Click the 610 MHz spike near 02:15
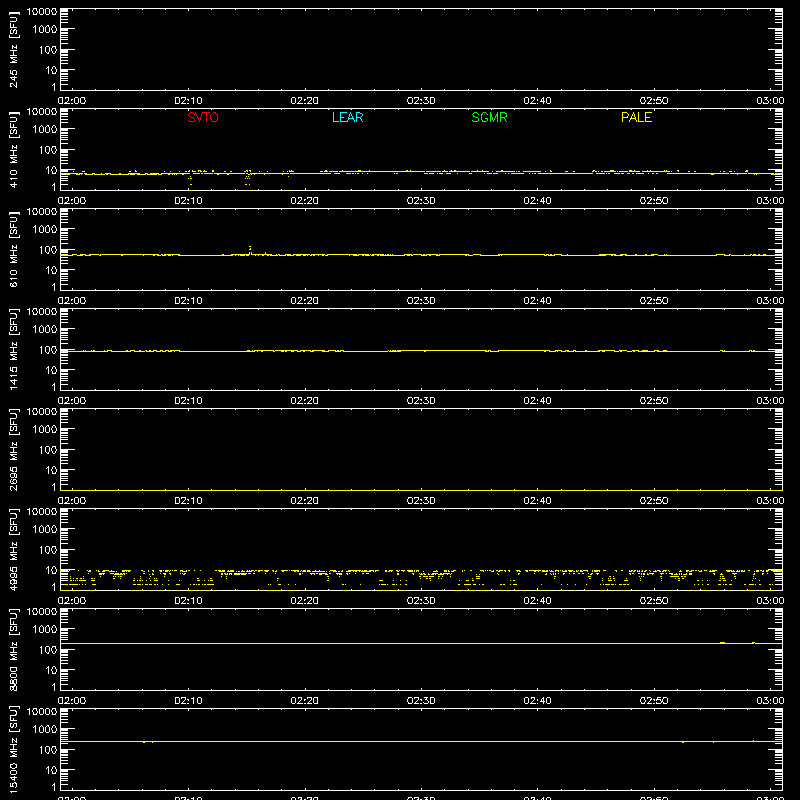This screenshot has width=800, height=800. tap(250, 249)
